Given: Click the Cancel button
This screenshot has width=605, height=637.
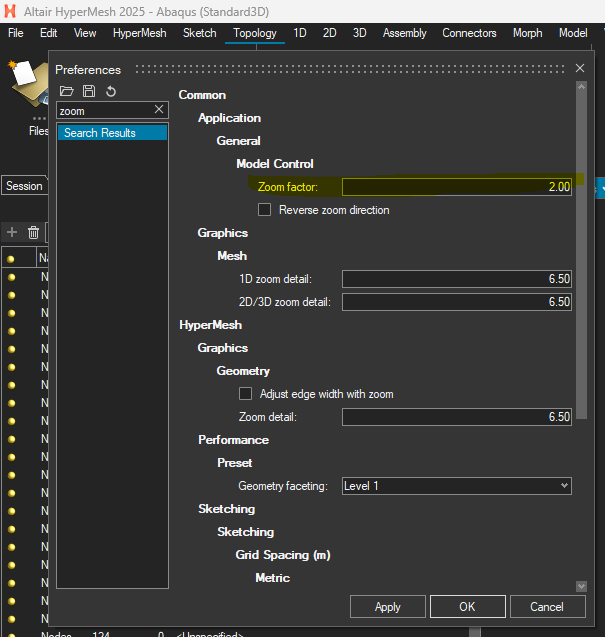Looking at the screenshot, I should [547, 607].
